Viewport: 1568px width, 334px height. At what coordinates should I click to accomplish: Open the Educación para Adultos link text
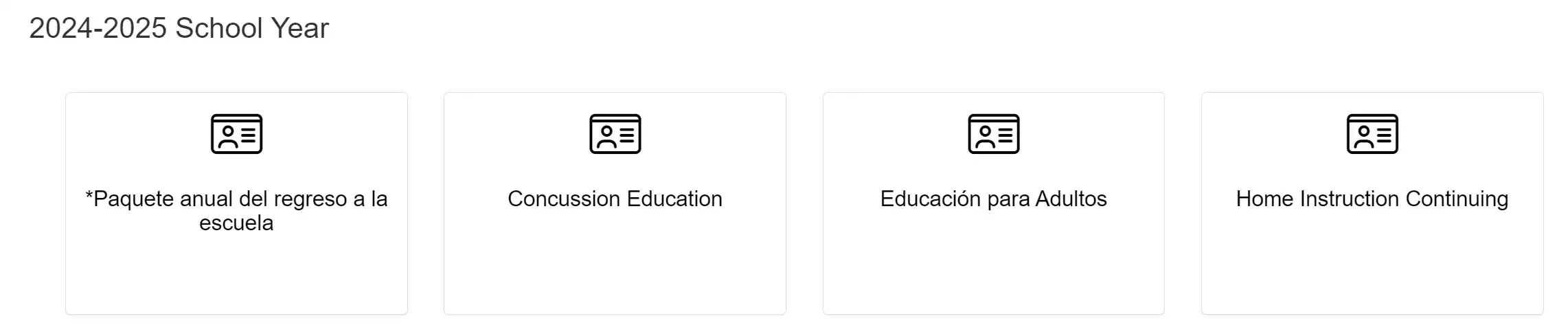tap(994, 199)
